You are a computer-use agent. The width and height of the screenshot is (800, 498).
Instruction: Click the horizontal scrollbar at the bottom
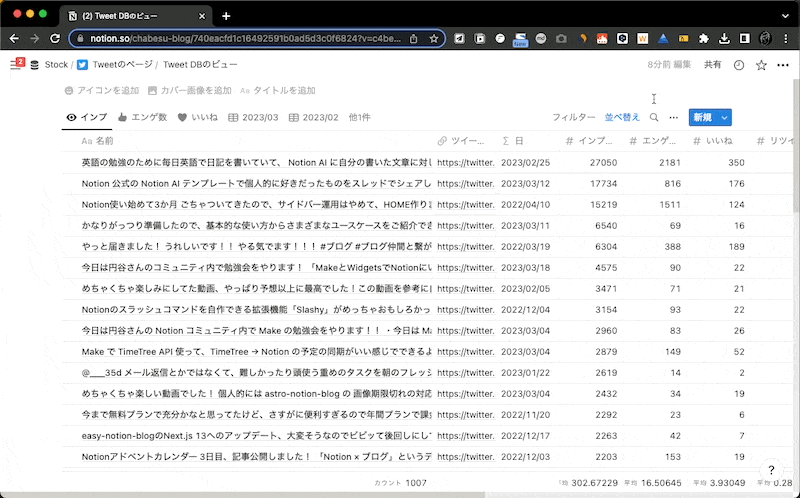(242, 494)
